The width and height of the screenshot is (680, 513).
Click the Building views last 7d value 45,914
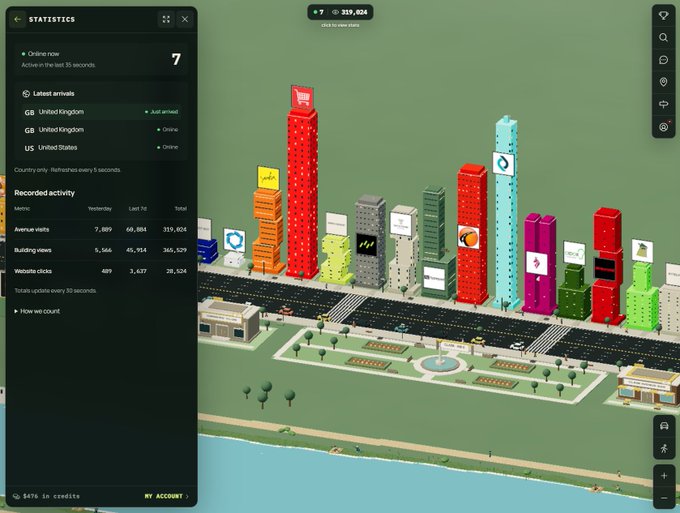click(x=136, y=250)
